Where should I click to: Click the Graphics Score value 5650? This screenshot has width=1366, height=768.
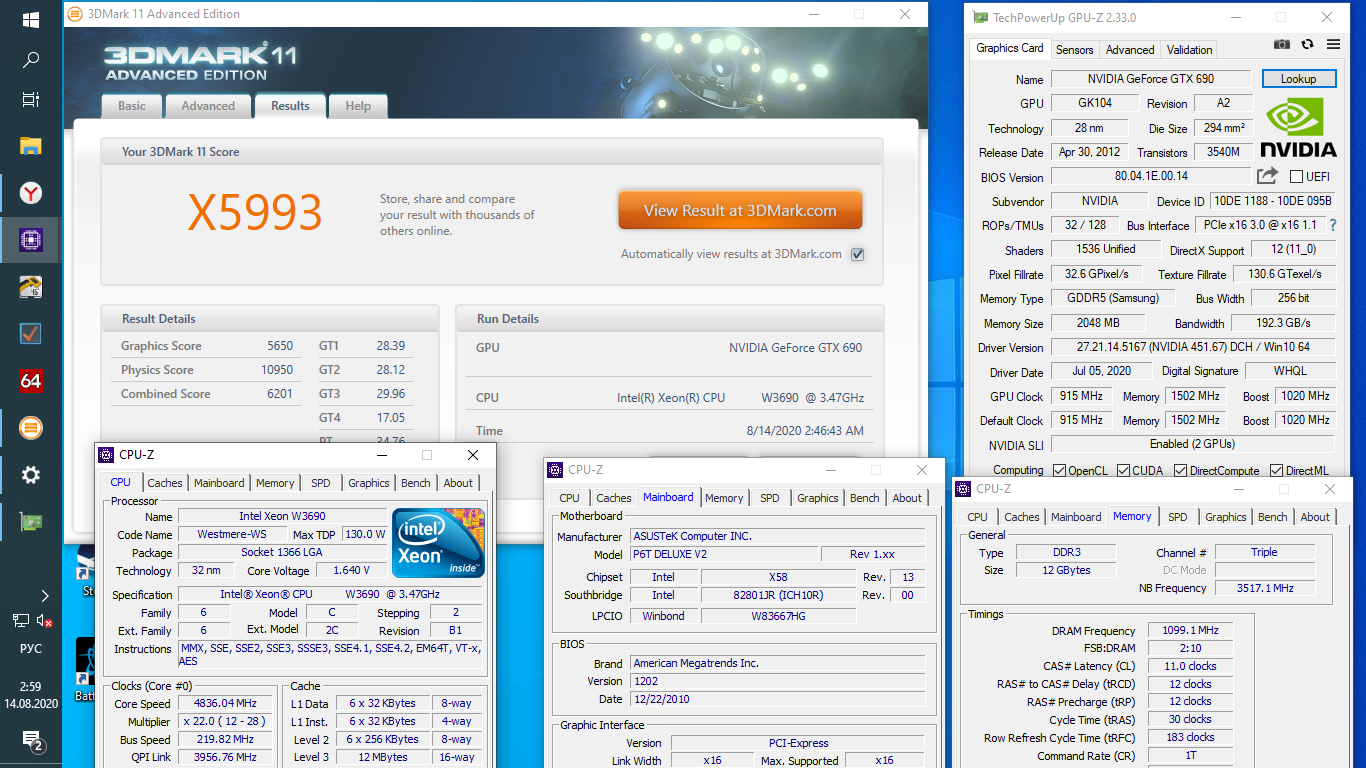coord(280,346)
